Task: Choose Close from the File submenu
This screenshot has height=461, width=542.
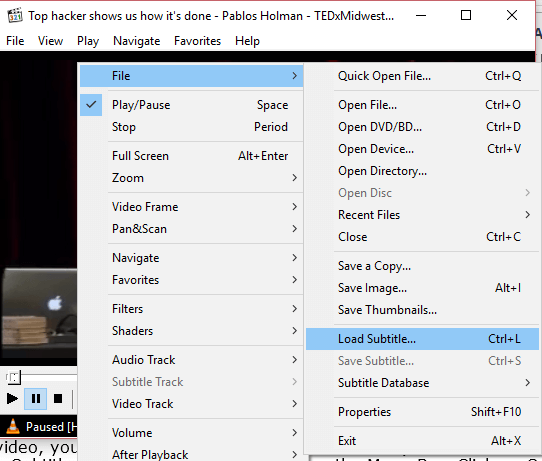Action: pyautogui.click(x=422, y=237)
